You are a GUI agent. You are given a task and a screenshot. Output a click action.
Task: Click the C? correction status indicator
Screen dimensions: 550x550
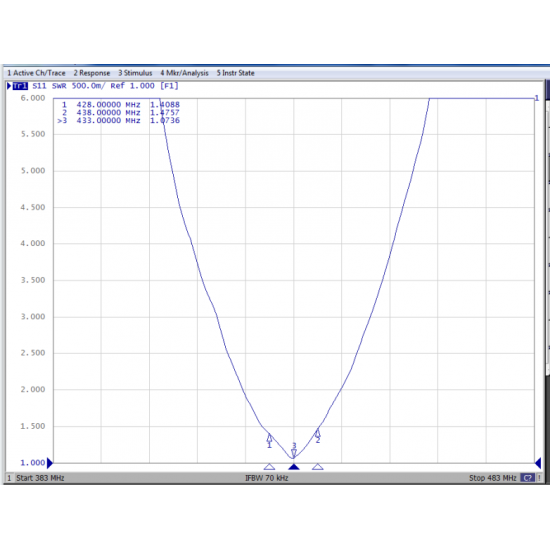tap(527, 478)
